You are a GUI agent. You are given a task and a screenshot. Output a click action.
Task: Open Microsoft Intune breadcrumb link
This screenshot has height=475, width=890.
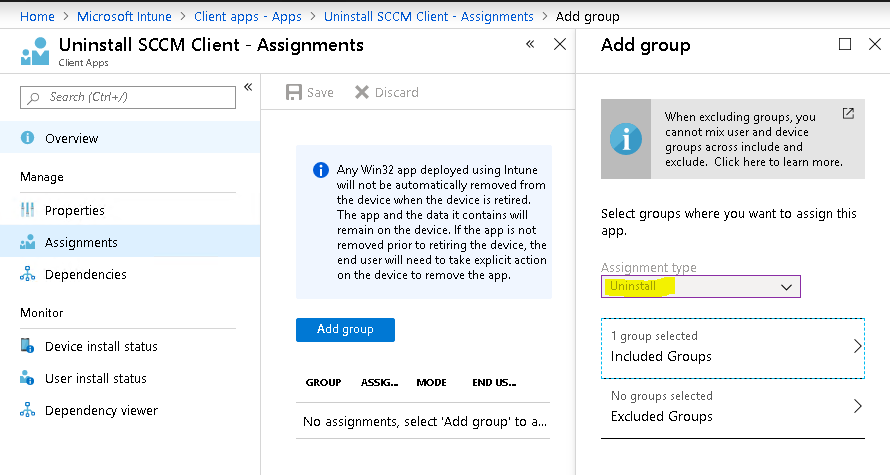(x=124, y=16)
